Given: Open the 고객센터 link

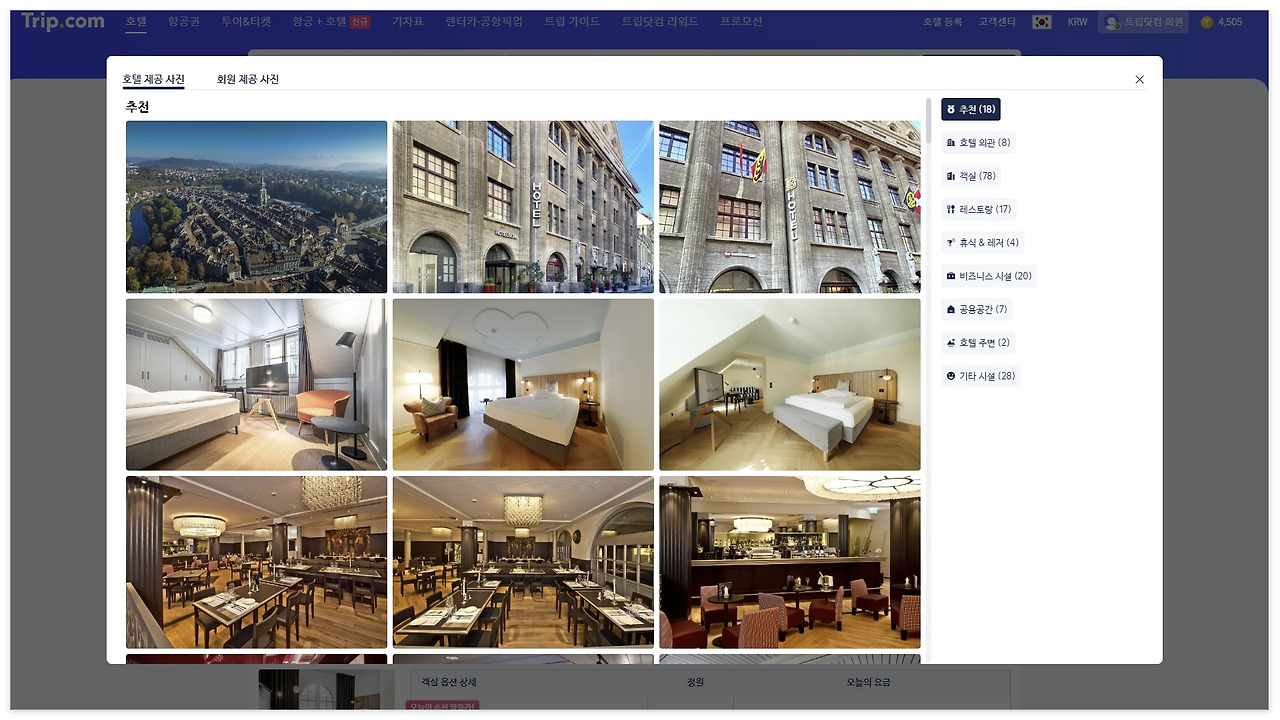Looking at the screenshot, I should [x=997, y=22].
